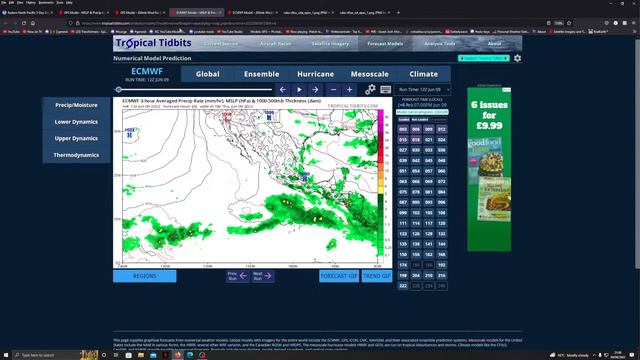Open the Aircraft Recon menu
The image size is (640, 360).
pos(276,44)
